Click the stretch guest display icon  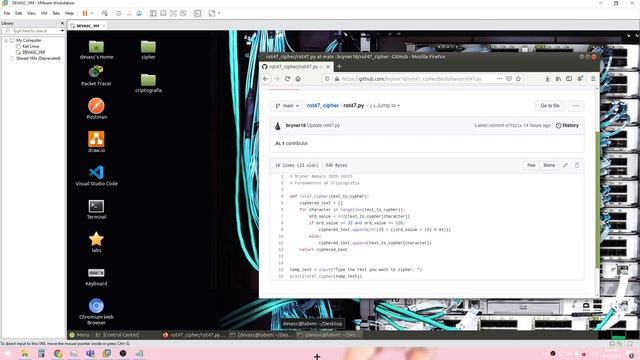pyautogui.click(x=212, y=13)
